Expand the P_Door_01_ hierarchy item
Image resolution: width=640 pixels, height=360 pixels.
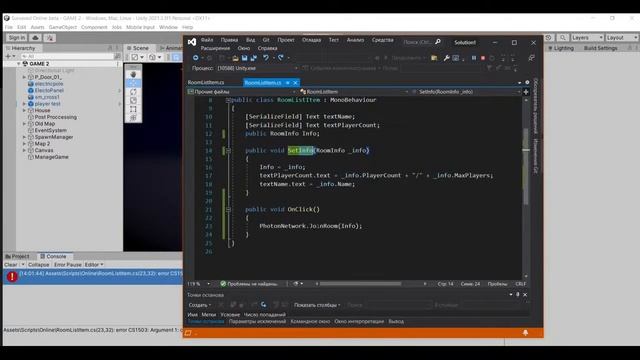(x=24, y=77)
